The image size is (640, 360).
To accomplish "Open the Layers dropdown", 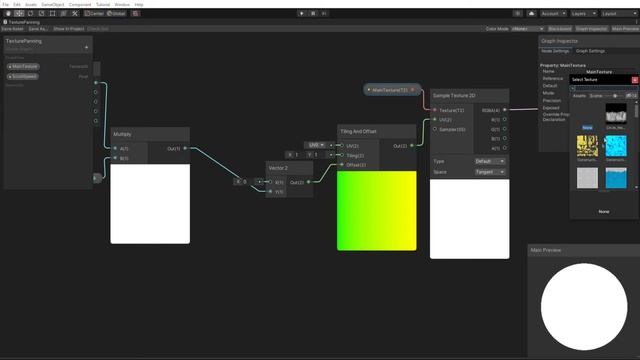I will point(583,13).
